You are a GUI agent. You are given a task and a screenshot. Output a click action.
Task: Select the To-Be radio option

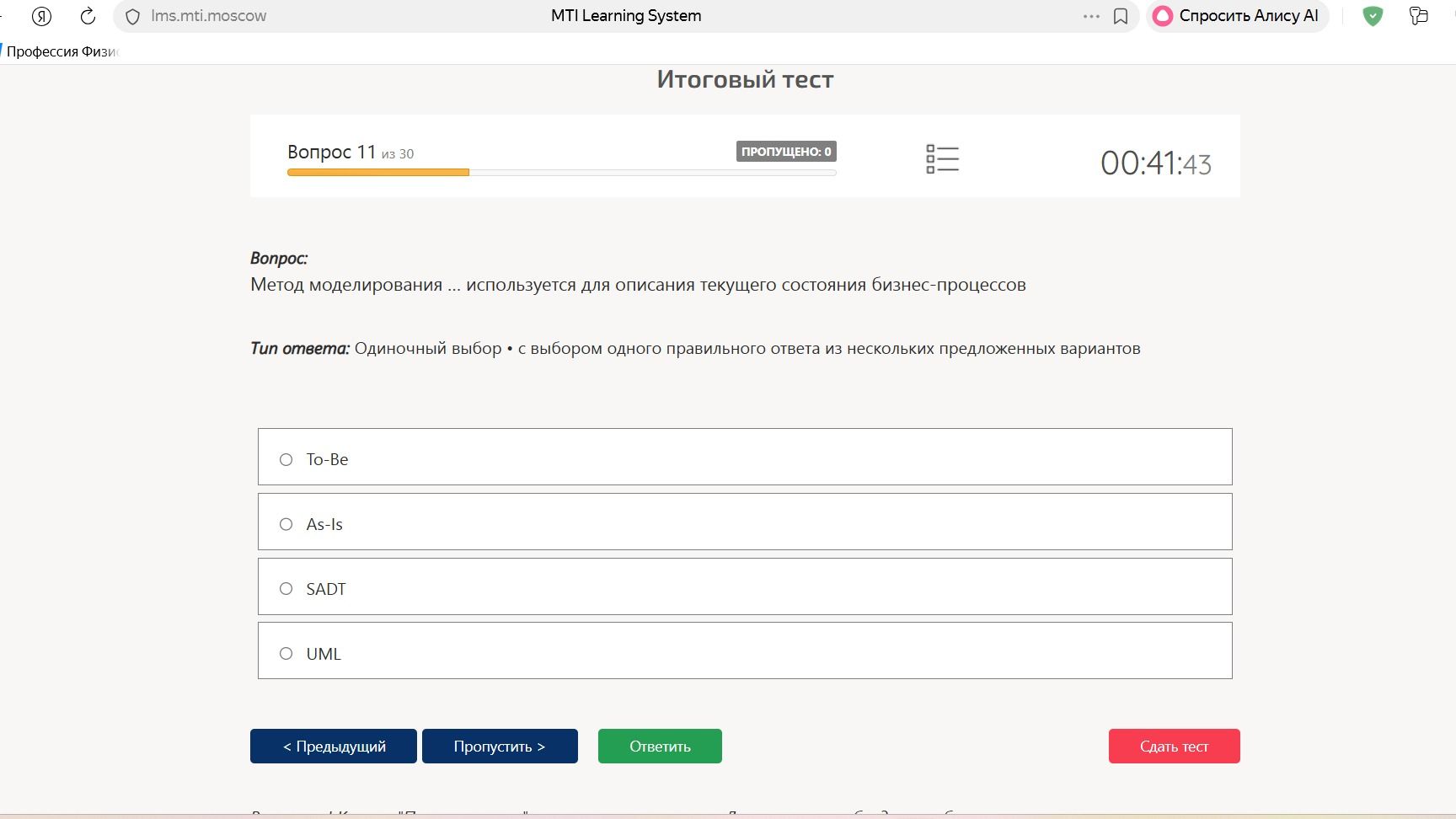coord(286,459)
